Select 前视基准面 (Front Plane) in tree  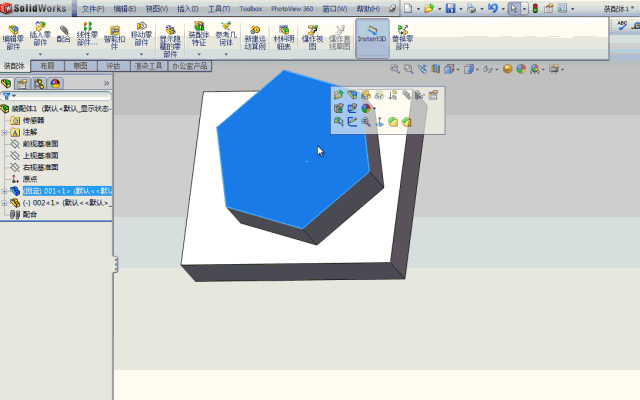(40, 144)
